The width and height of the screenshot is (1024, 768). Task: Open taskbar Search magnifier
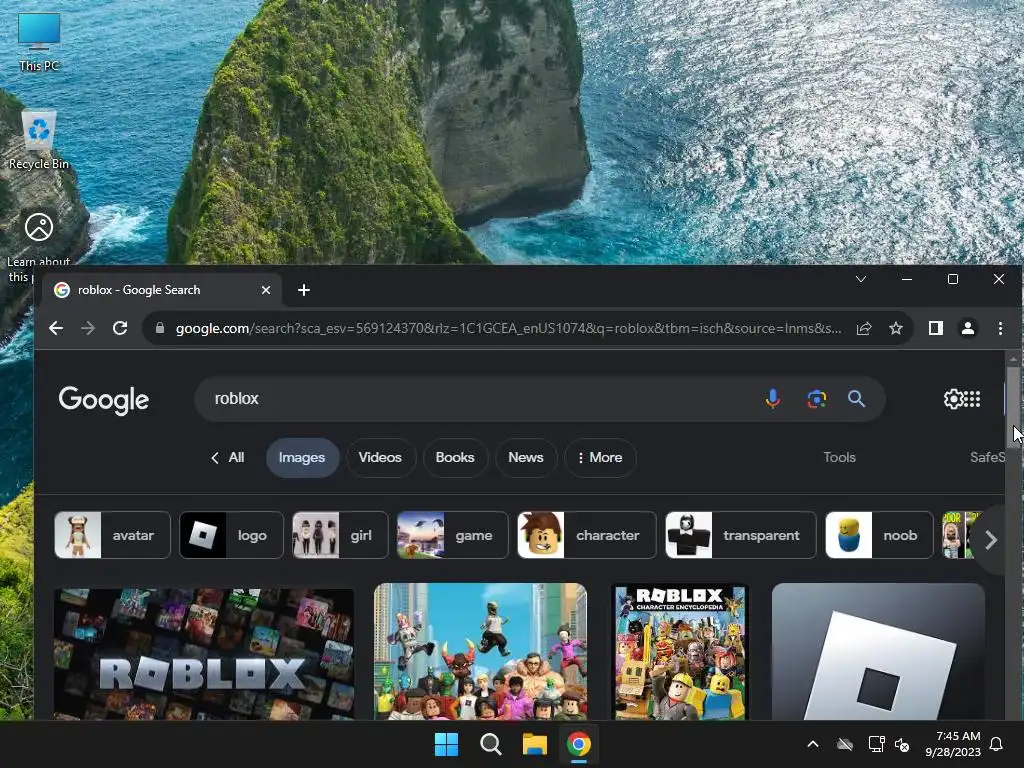click(x=490, y=744)
